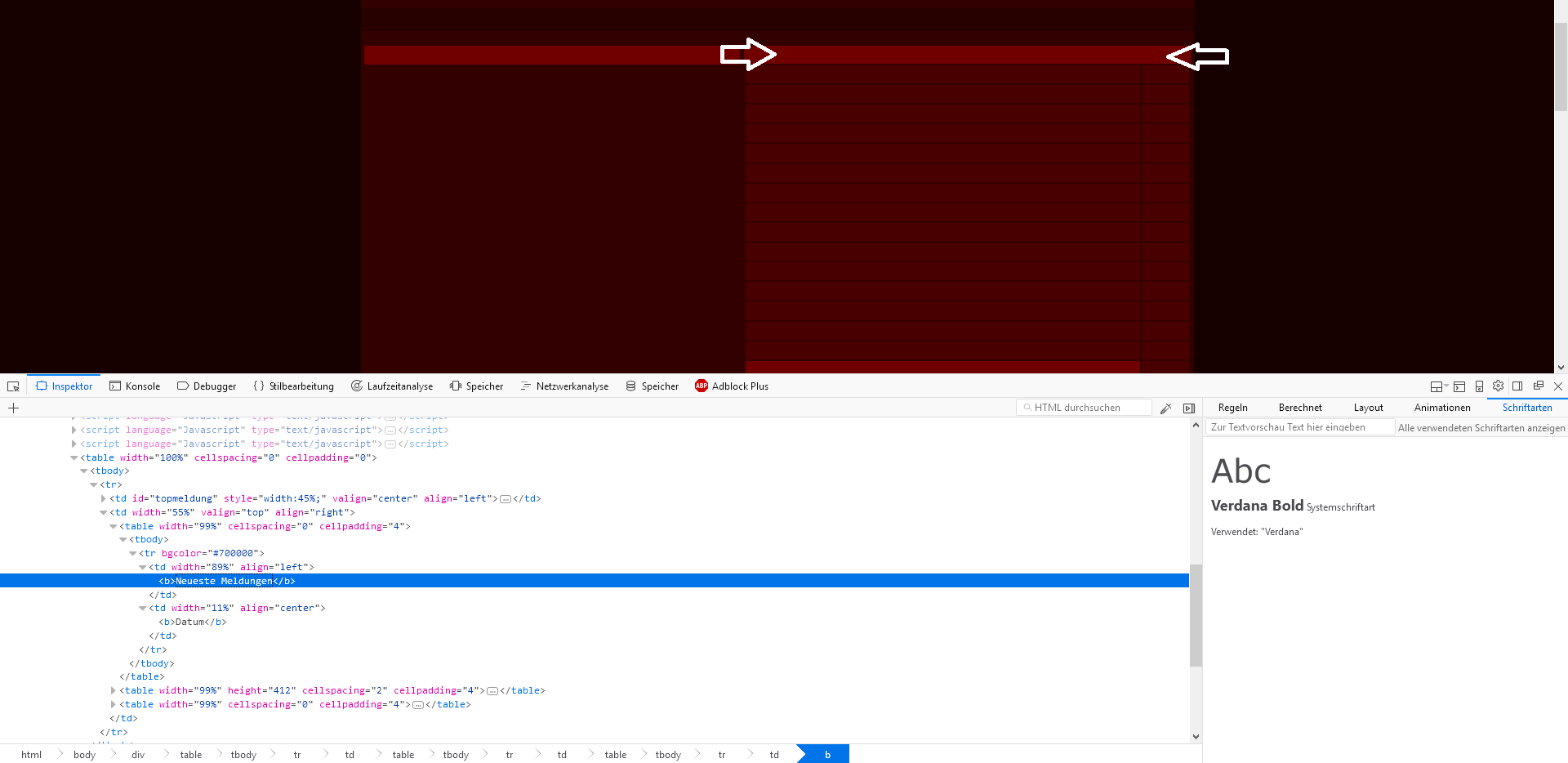Image resolution: width=1568 pixels, height=763 pixels.
Task: Collapse the td width="89%" node
Action: point(143,567)
